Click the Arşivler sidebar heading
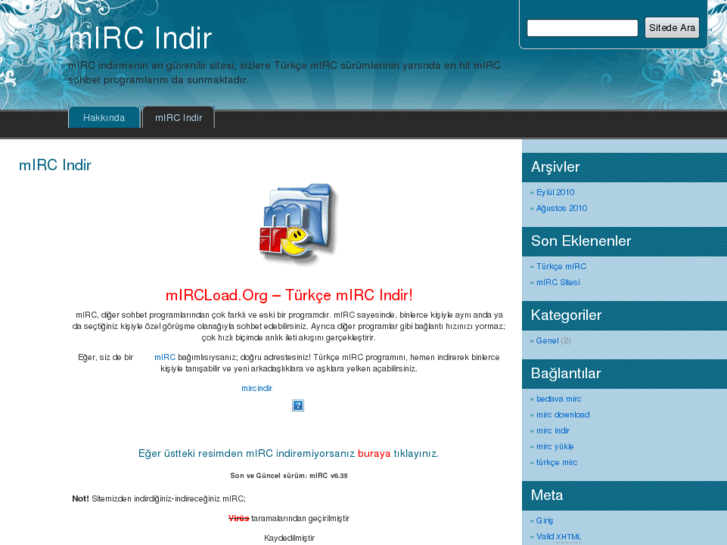The image size is (727, 545). pos(555,167)
